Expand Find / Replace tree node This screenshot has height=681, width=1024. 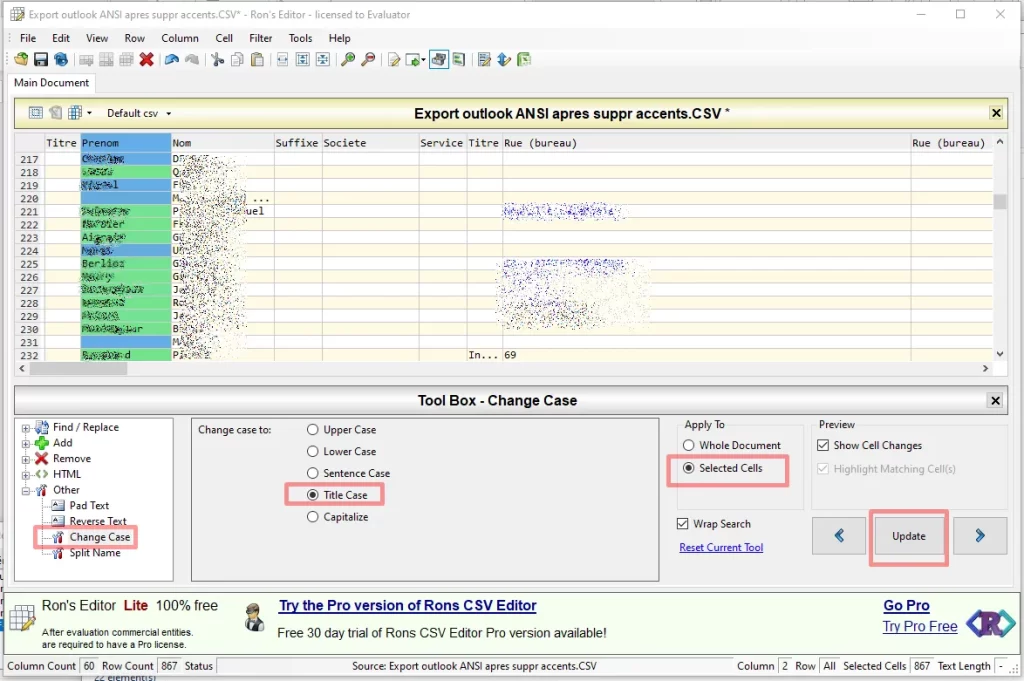(25, 428)
